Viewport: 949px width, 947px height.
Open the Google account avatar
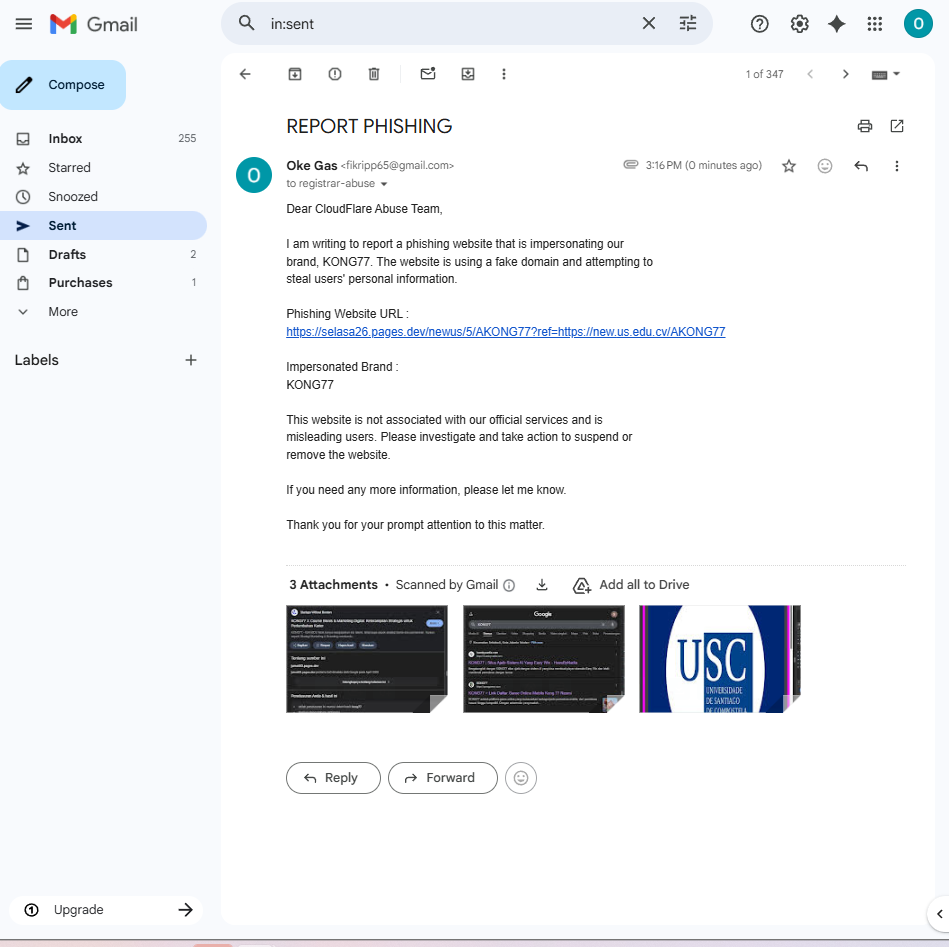918,24
